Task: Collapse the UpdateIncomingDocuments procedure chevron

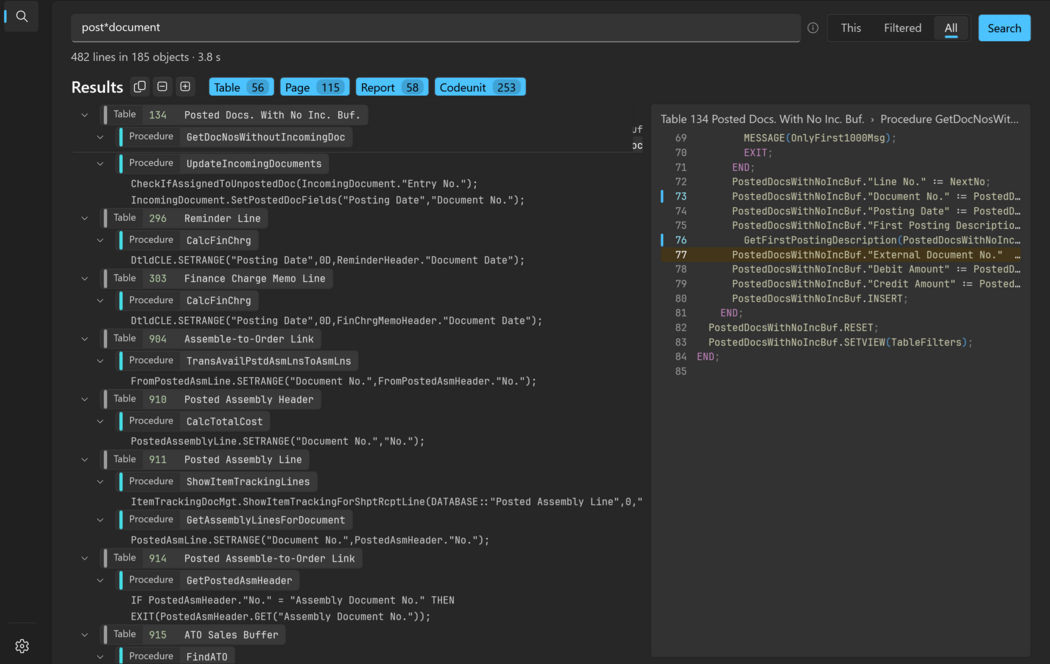Action: pos(100,163)
